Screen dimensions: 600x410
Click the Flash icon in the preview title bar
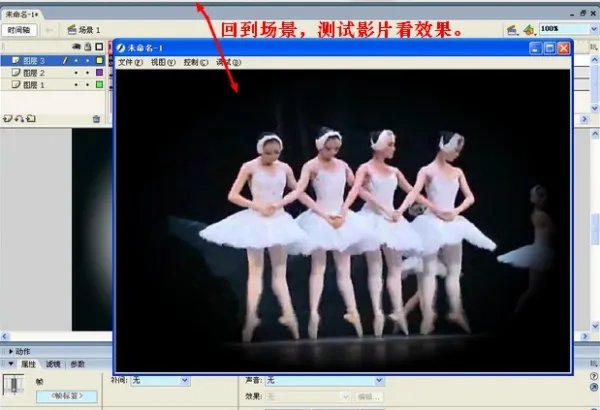point(121,48)
